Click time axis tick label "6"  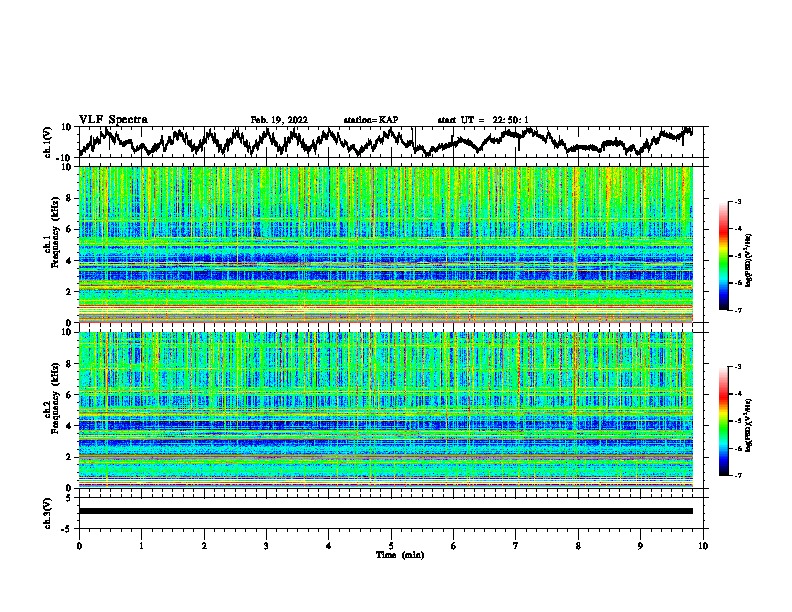pos(454,546)
